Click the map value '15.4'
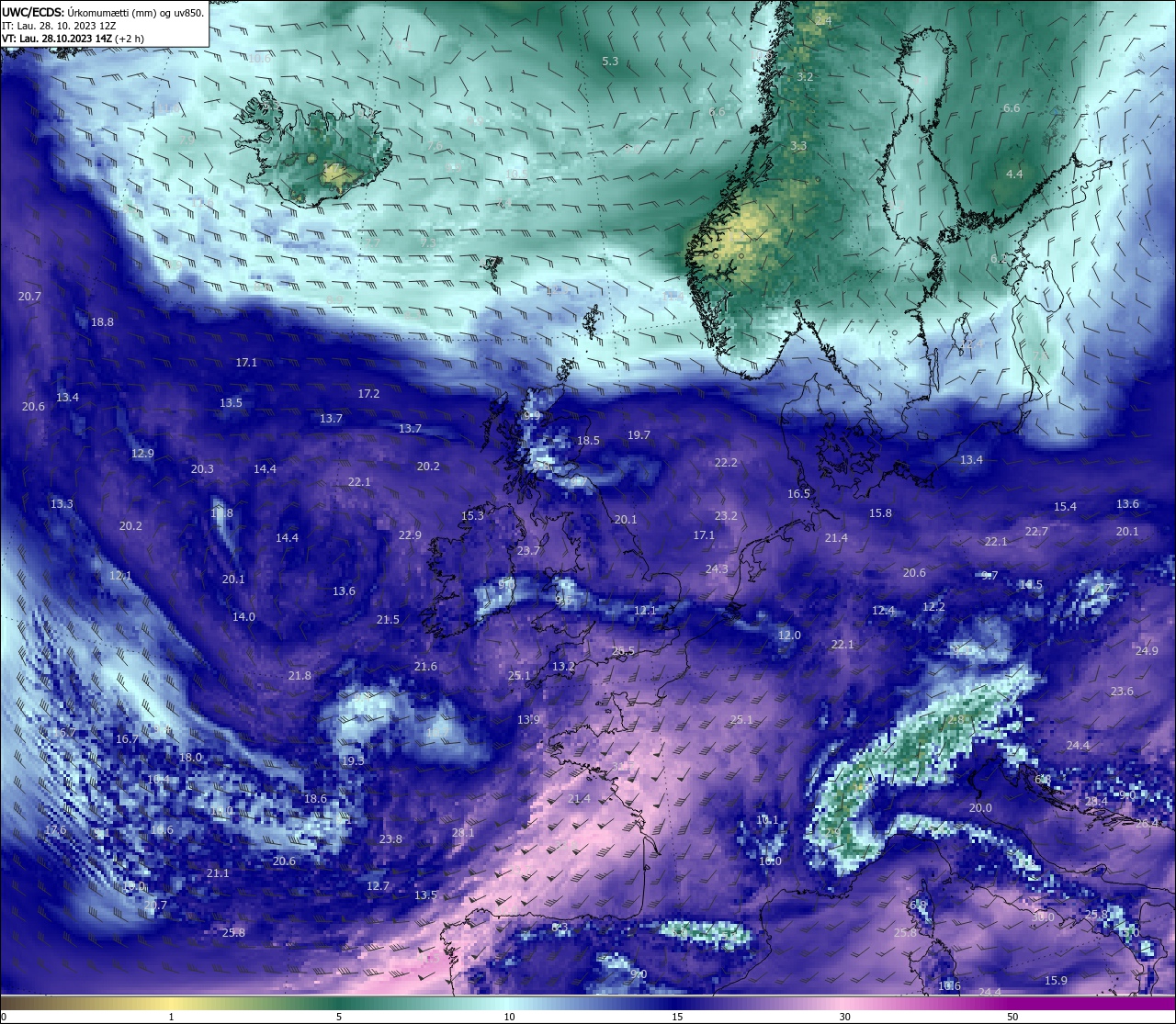Screen dimensions: 1176x1024 click(1065, 507)
